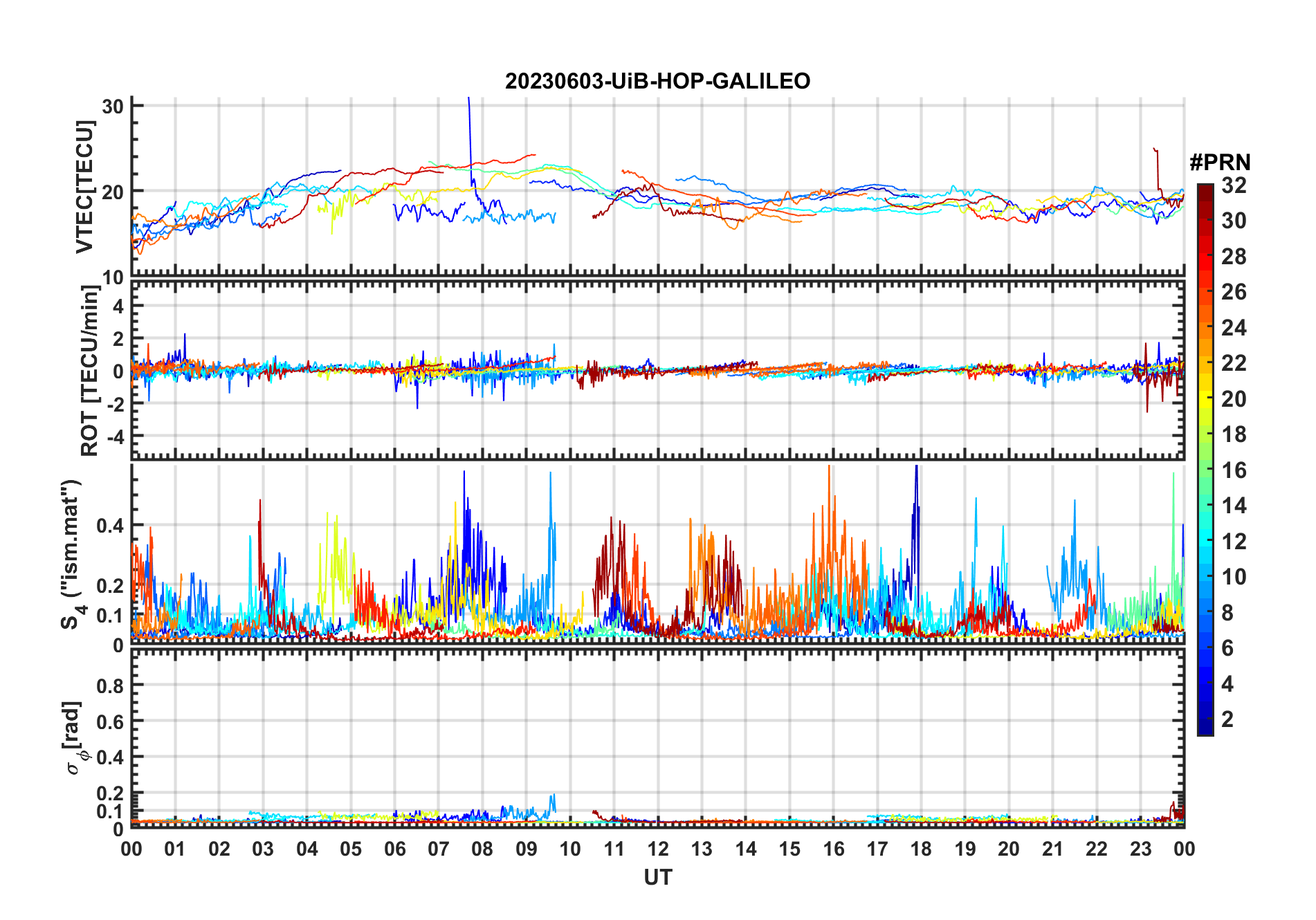Select the "2" label on the PRN colorbar

(x=1227, y=719)
